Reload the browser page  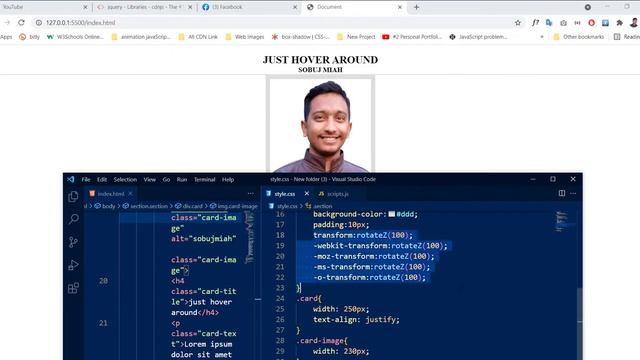(21, 22)
